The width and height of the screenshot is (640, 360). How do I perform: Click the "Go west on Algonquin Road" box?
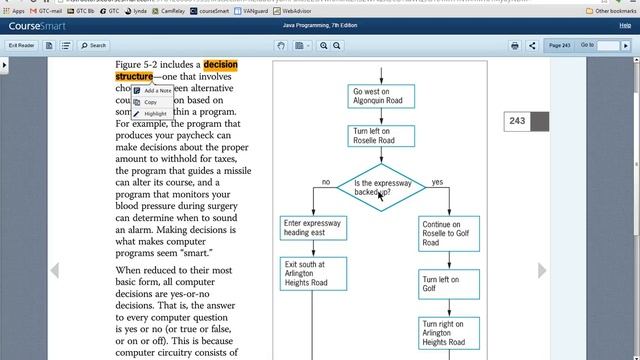tap(381, 96)
